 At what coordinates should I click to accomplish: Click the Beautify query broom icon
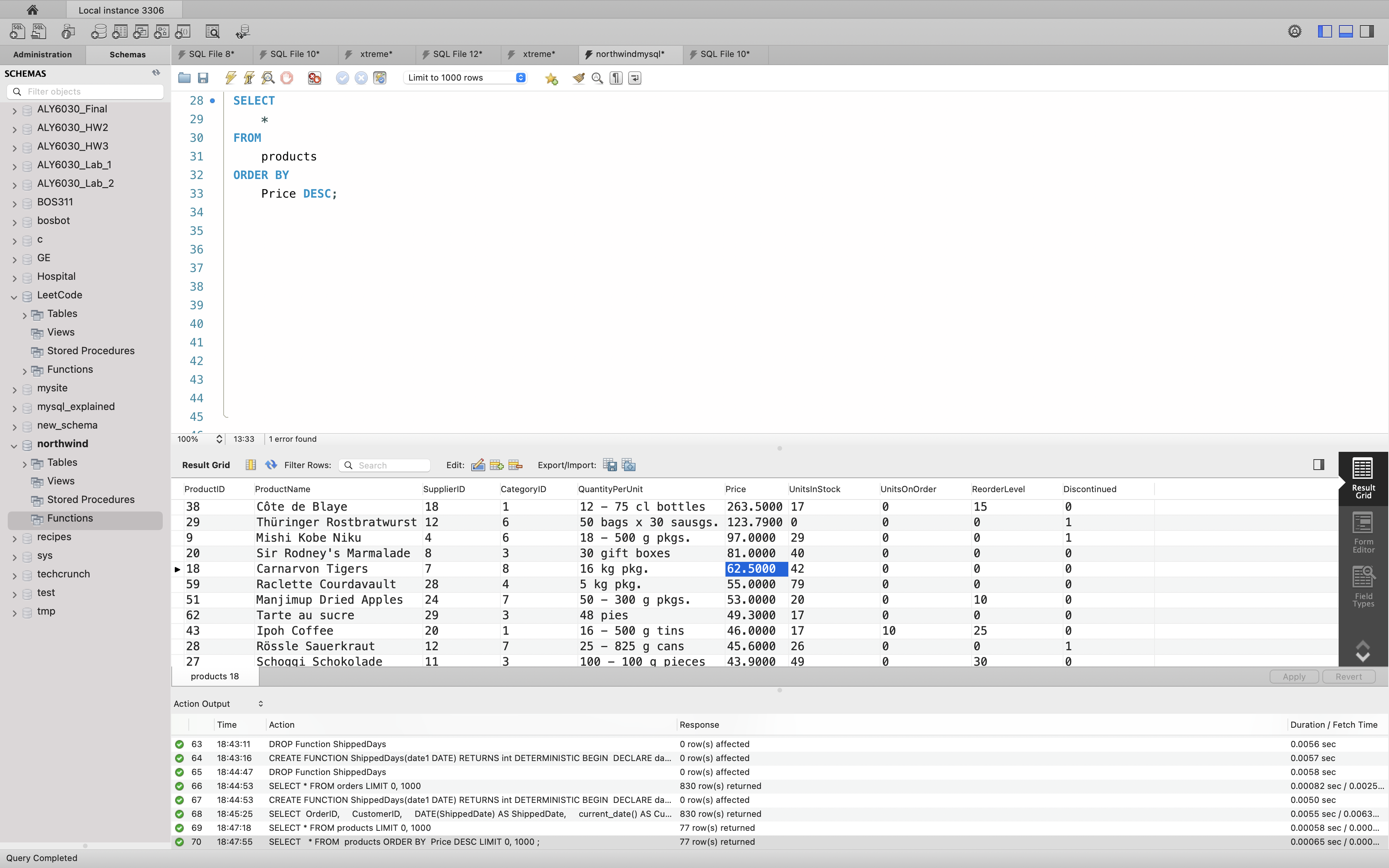tap(579, 78)
